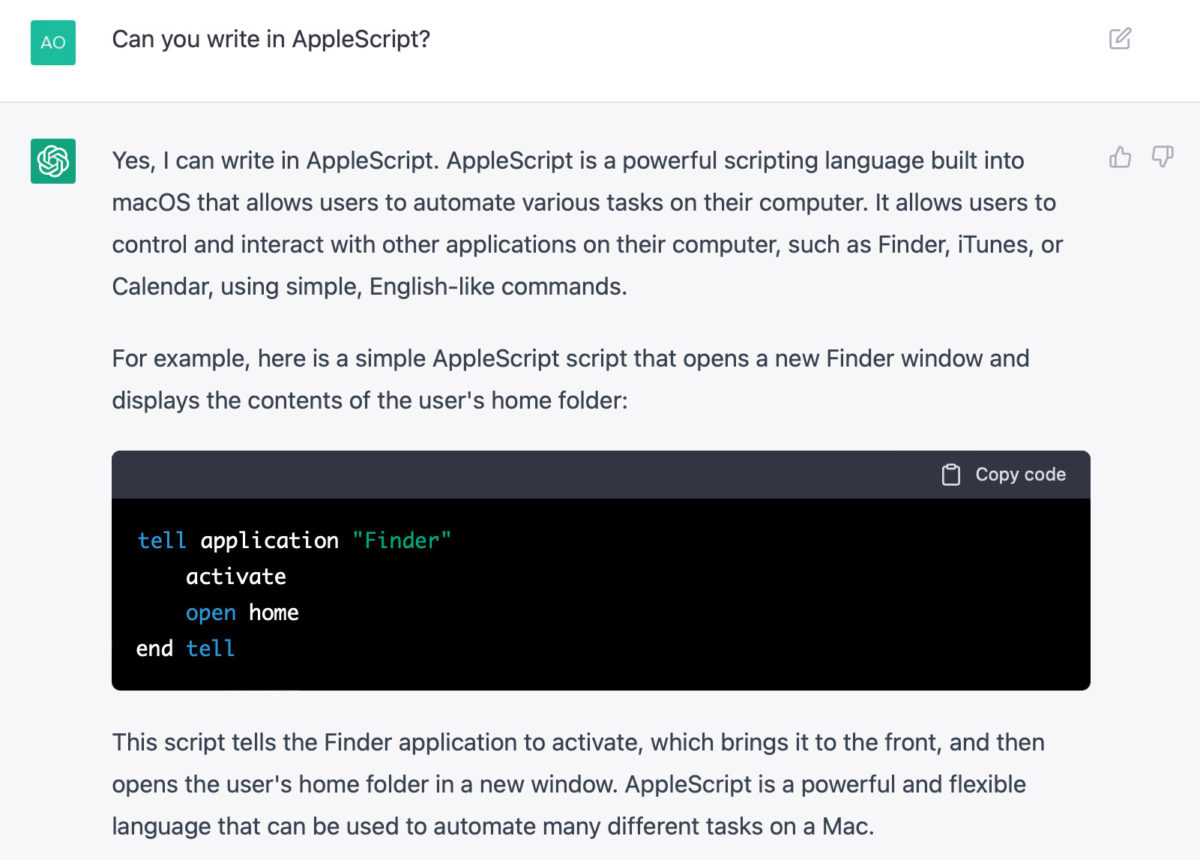
Task: Give the response a thumbs up
Action: click(x=1120, y=157)
